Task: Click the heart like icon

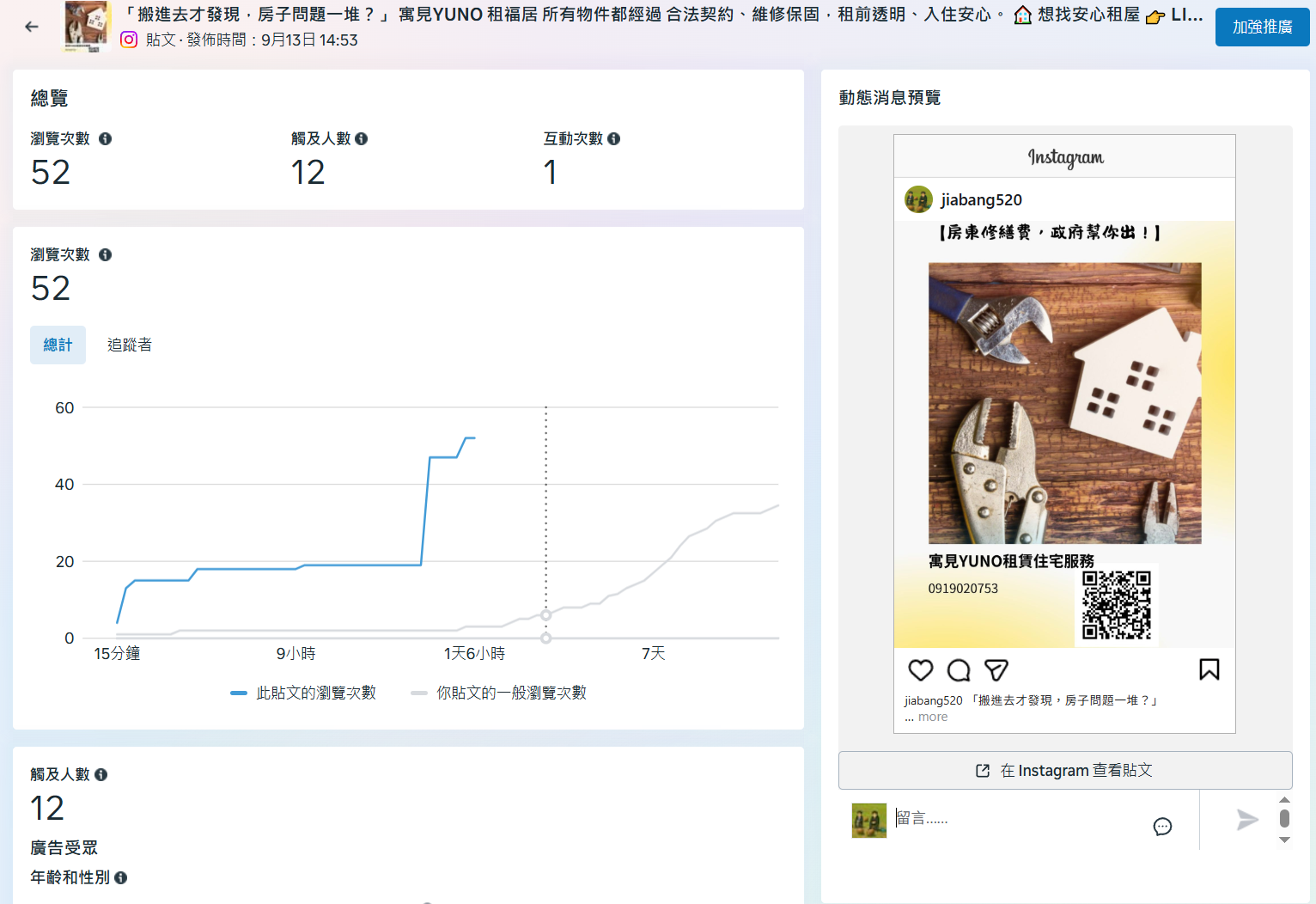Action: coord(920,670)
